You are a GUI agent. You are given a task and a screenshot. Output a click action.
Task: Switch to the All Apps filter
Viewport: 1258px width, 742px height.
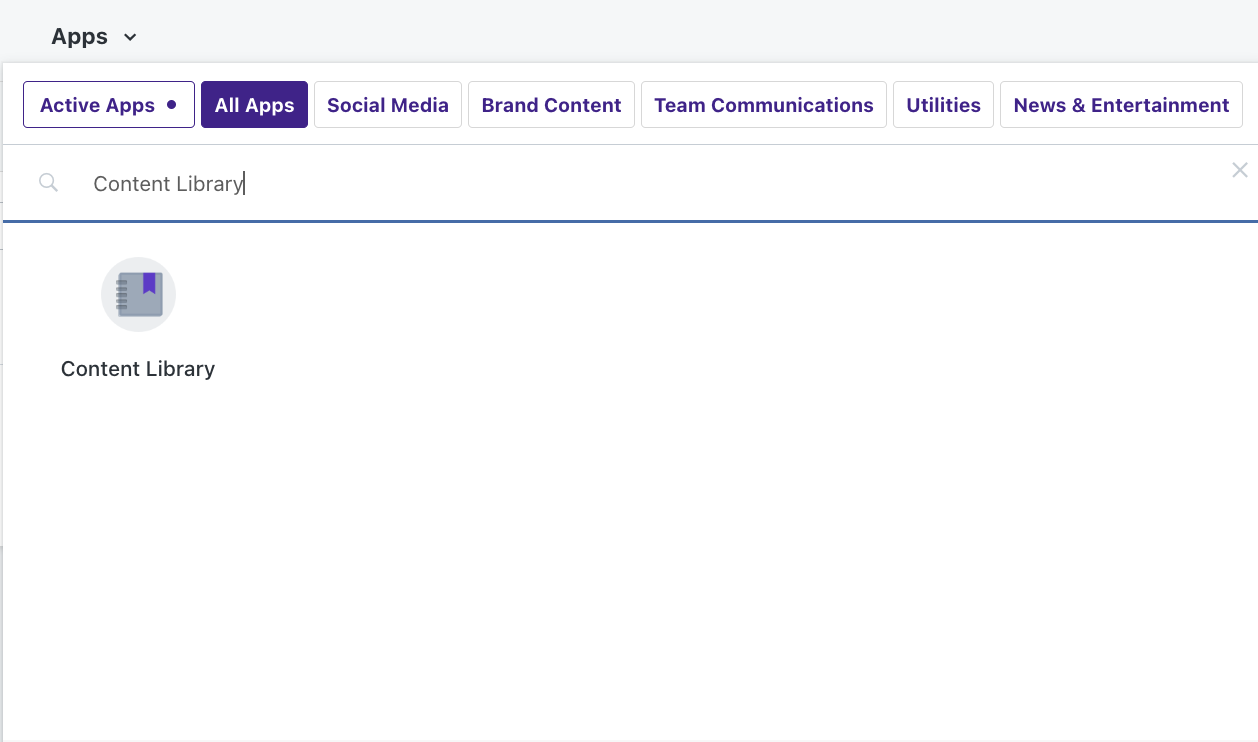[254, 105]
